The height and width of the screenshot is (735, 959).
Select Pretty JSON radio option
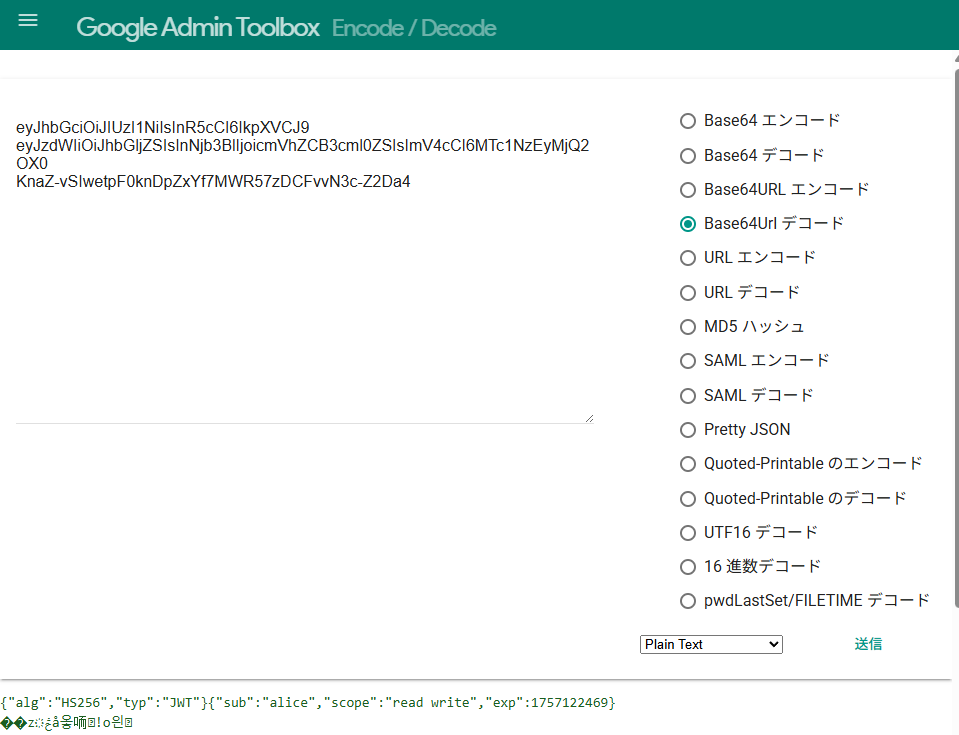(x=688, y=430)
